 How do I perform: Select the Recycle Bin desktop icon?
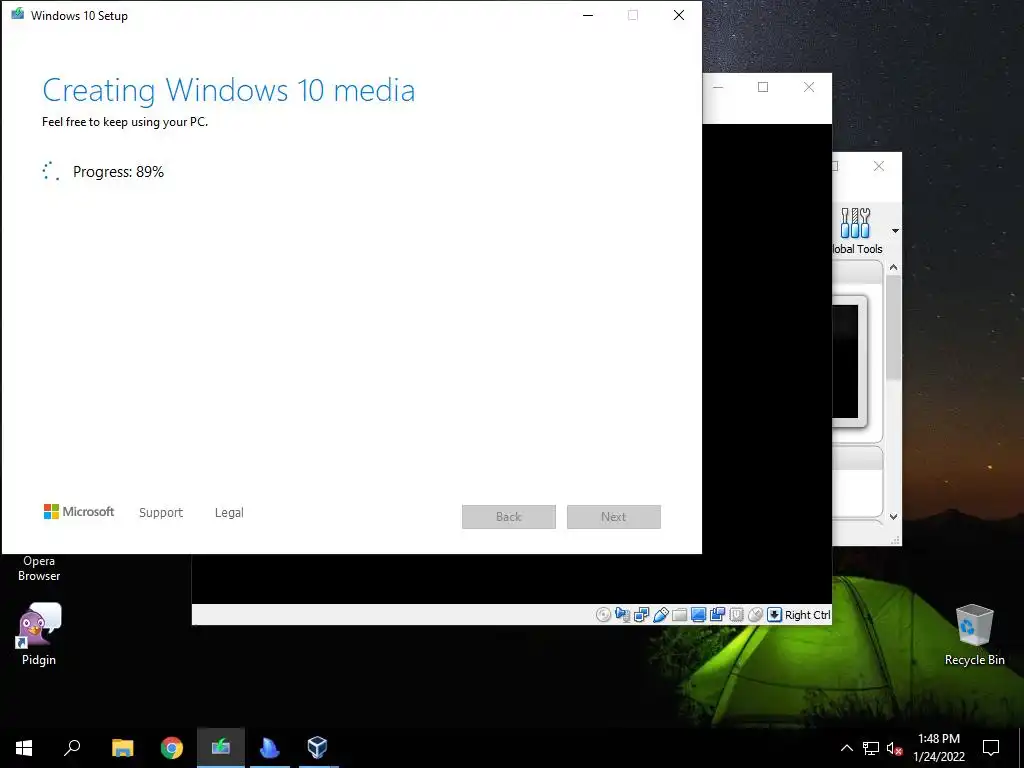pos(974,635)
